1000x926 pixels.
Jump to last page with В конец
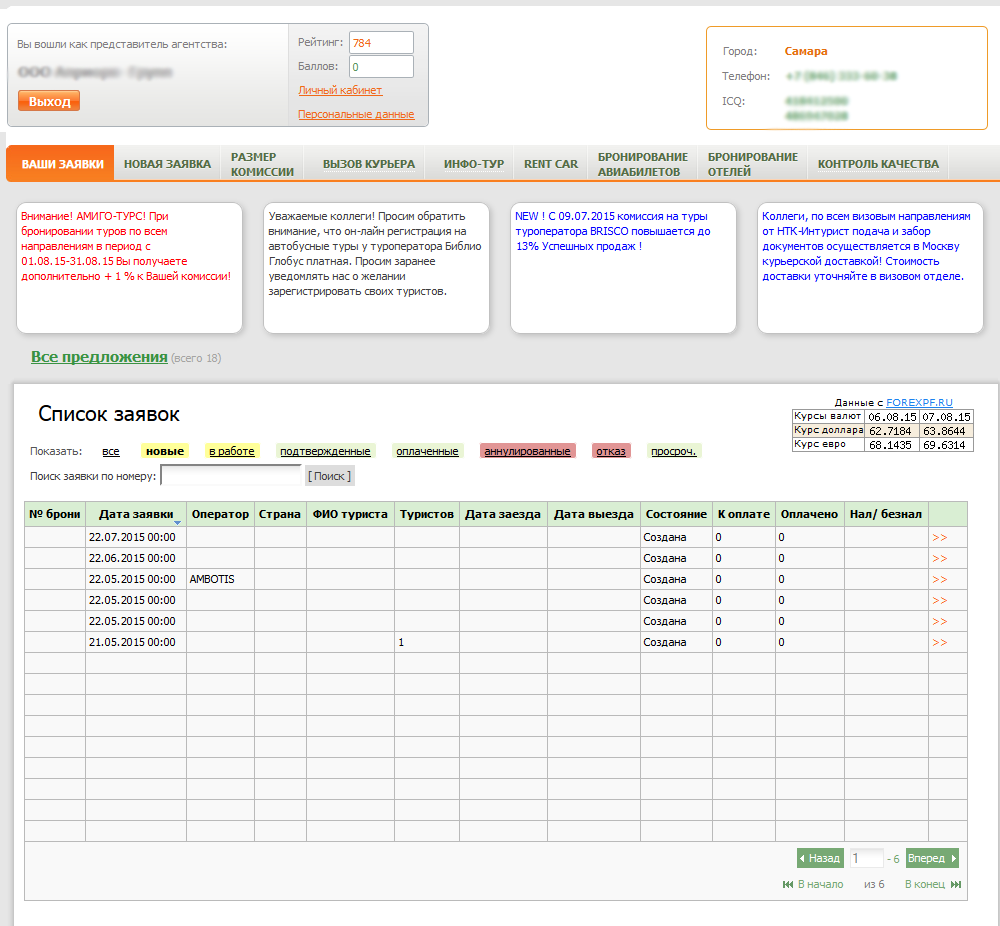932,884
